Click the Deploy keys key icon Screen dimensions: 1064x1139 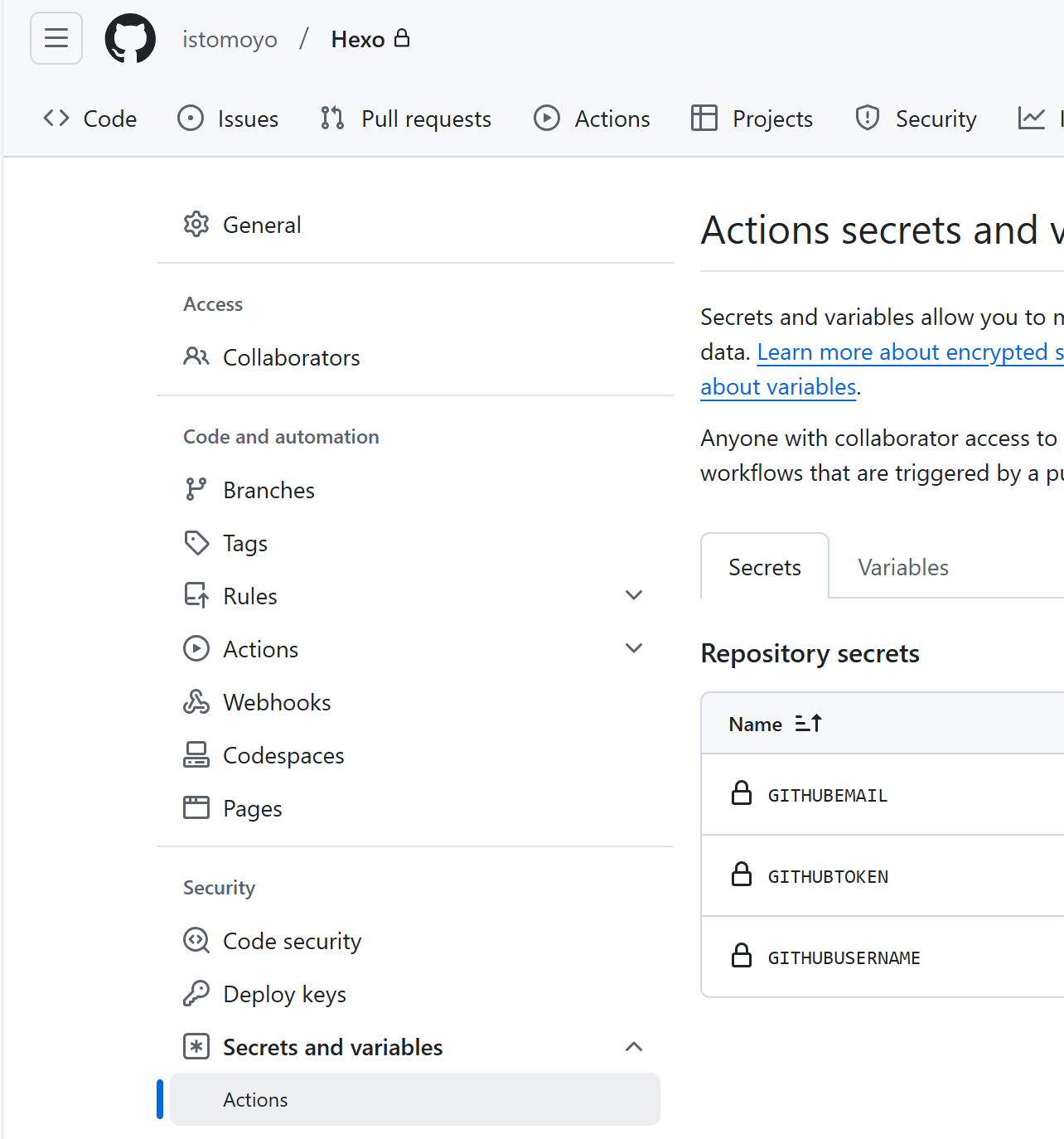click(196, 994)
